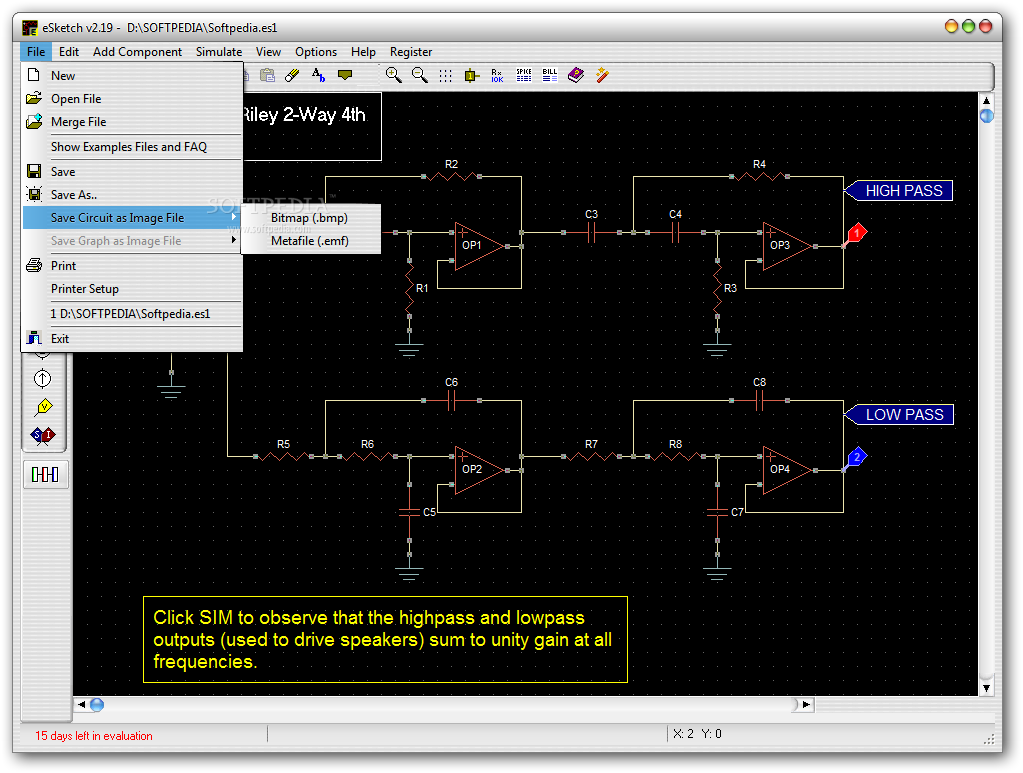Open the SPICE netlist icon
The image size is (1023, 773).
tap(524, 75)
